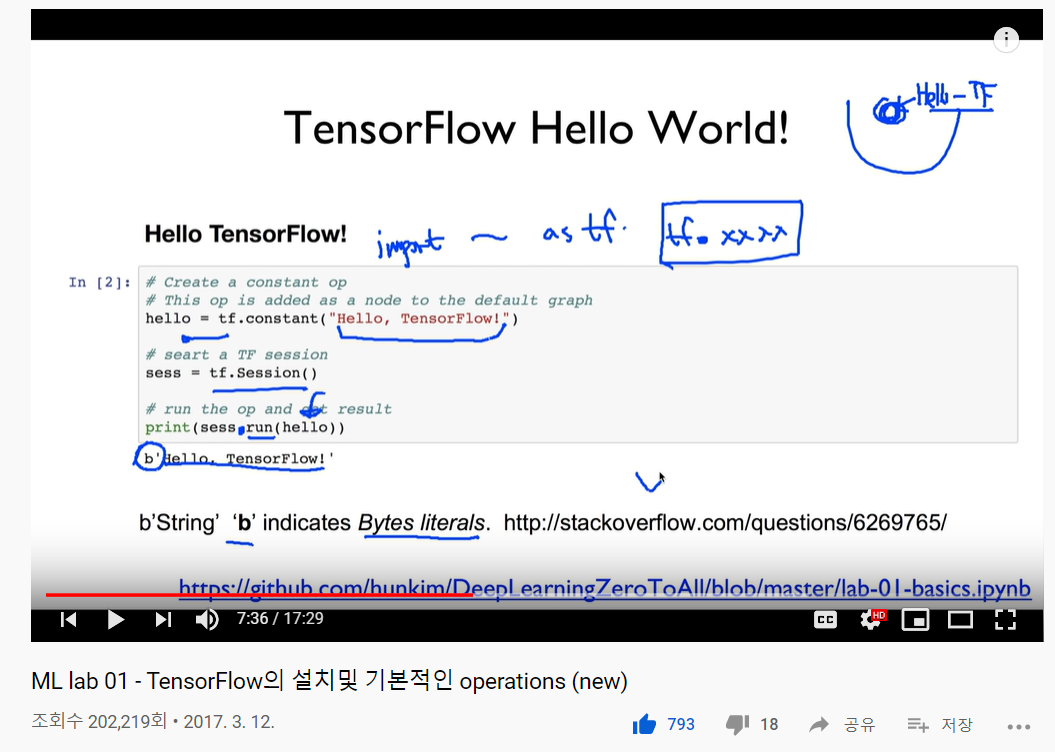Dislike the video (18)
Viewport: 1055px width, 752px height.
click(752, 724)
